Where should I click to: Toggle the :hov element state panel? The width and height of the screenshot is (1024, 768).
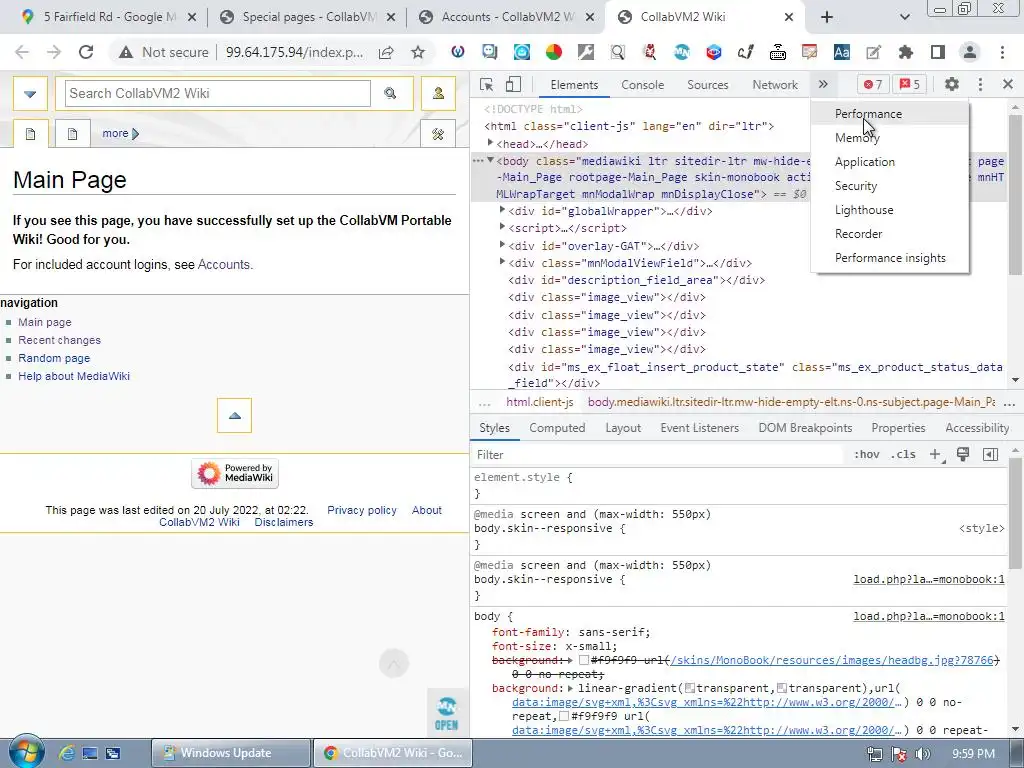click(867, 455)
